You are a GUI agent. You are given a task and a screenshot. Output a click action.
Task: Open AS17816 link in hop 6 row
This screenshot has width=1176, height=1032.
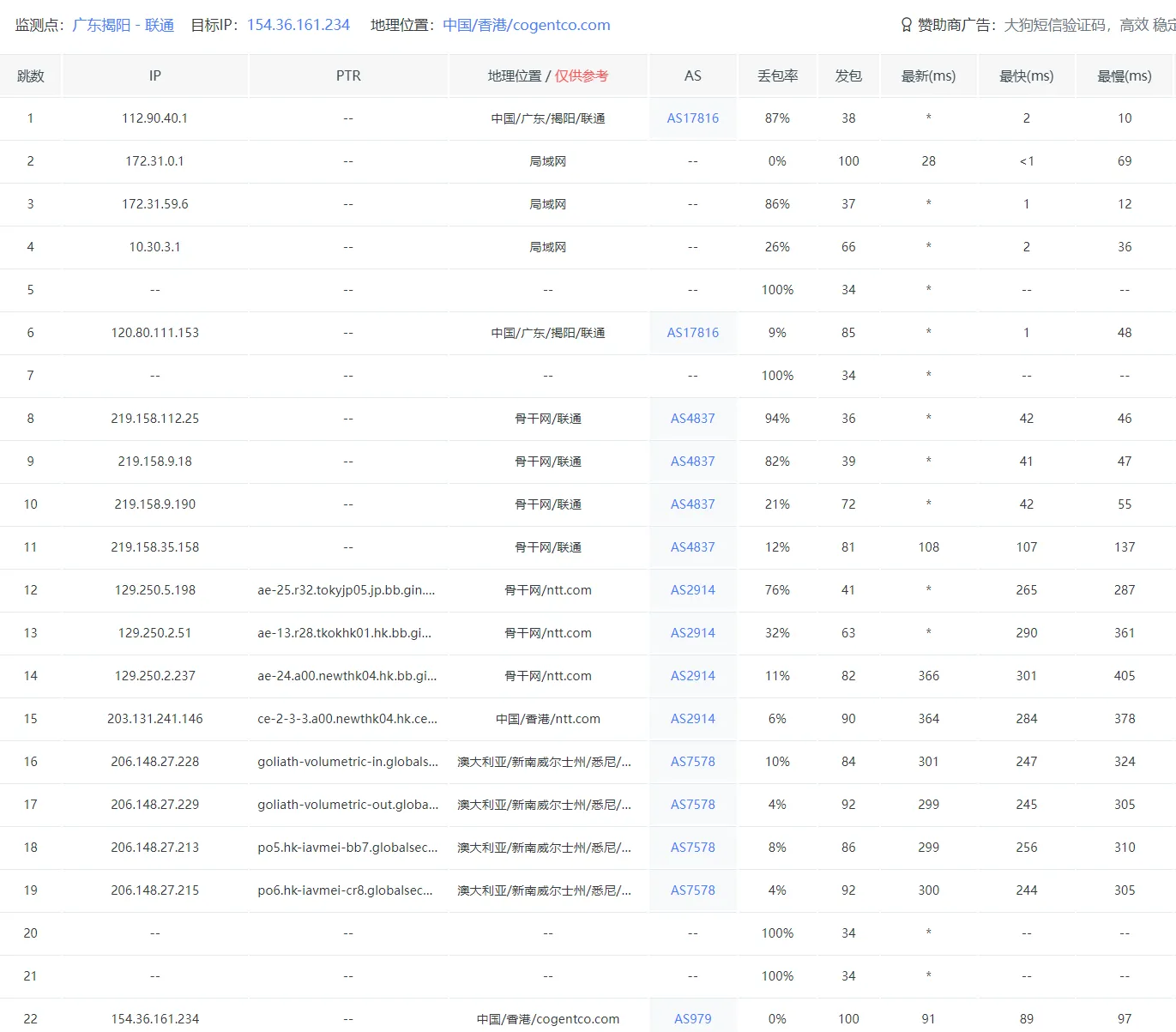[x=693, y=333]
